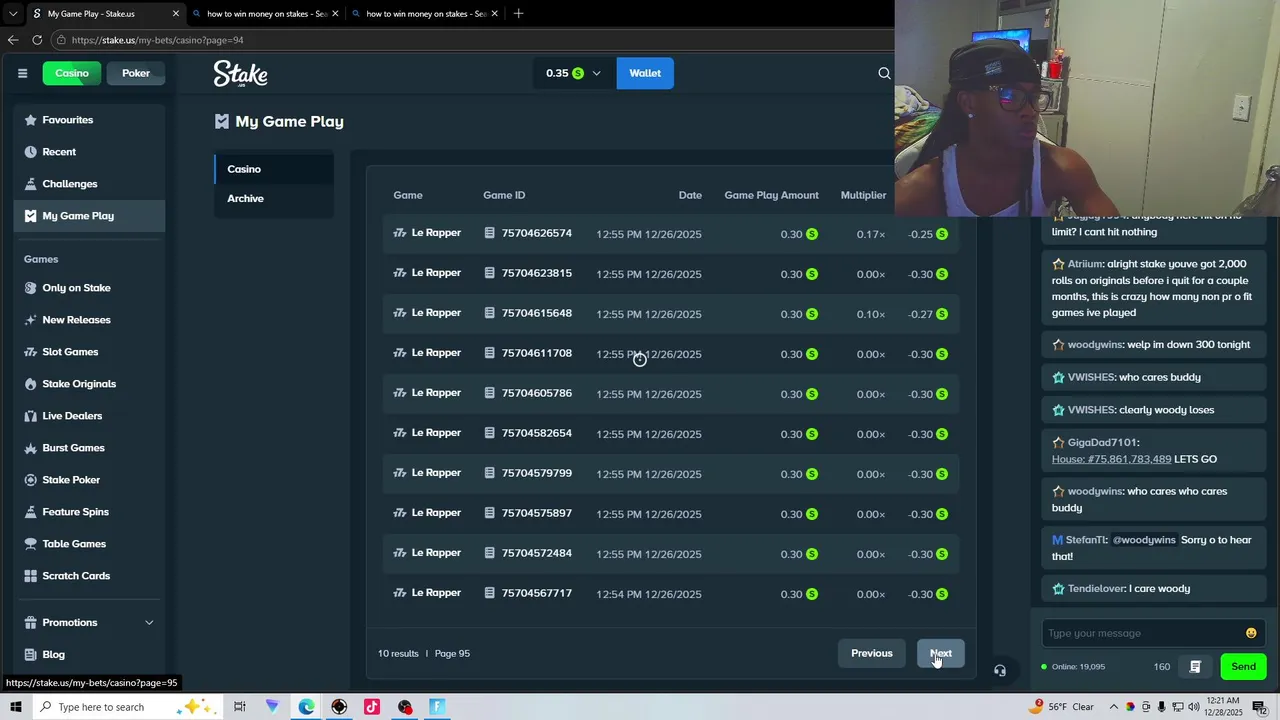Go to the Next page of results
Image resolution: width=1280 pixels, height=720 pixels.
(x=941, y=653)
